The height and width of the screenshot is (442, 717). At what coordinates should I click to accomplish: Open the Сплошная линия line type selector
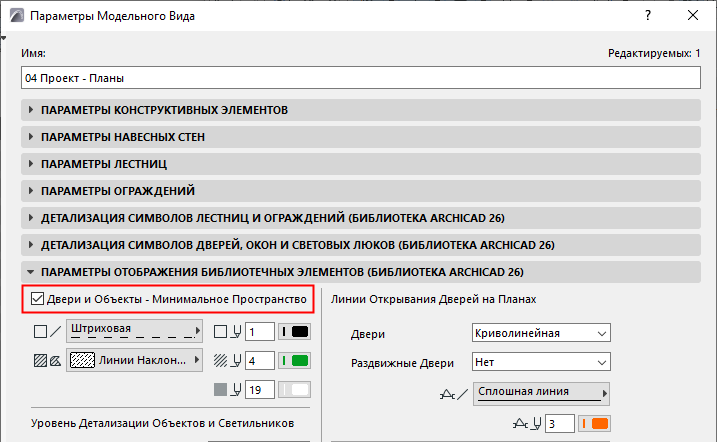click(541, 394)
